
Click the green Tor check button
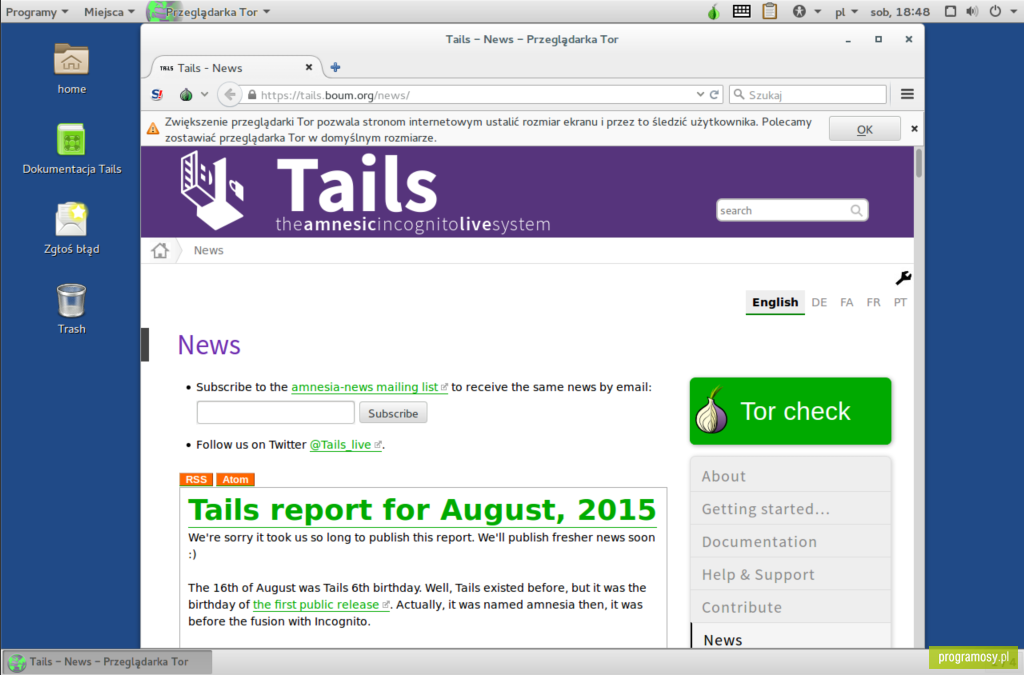[790, 411]
